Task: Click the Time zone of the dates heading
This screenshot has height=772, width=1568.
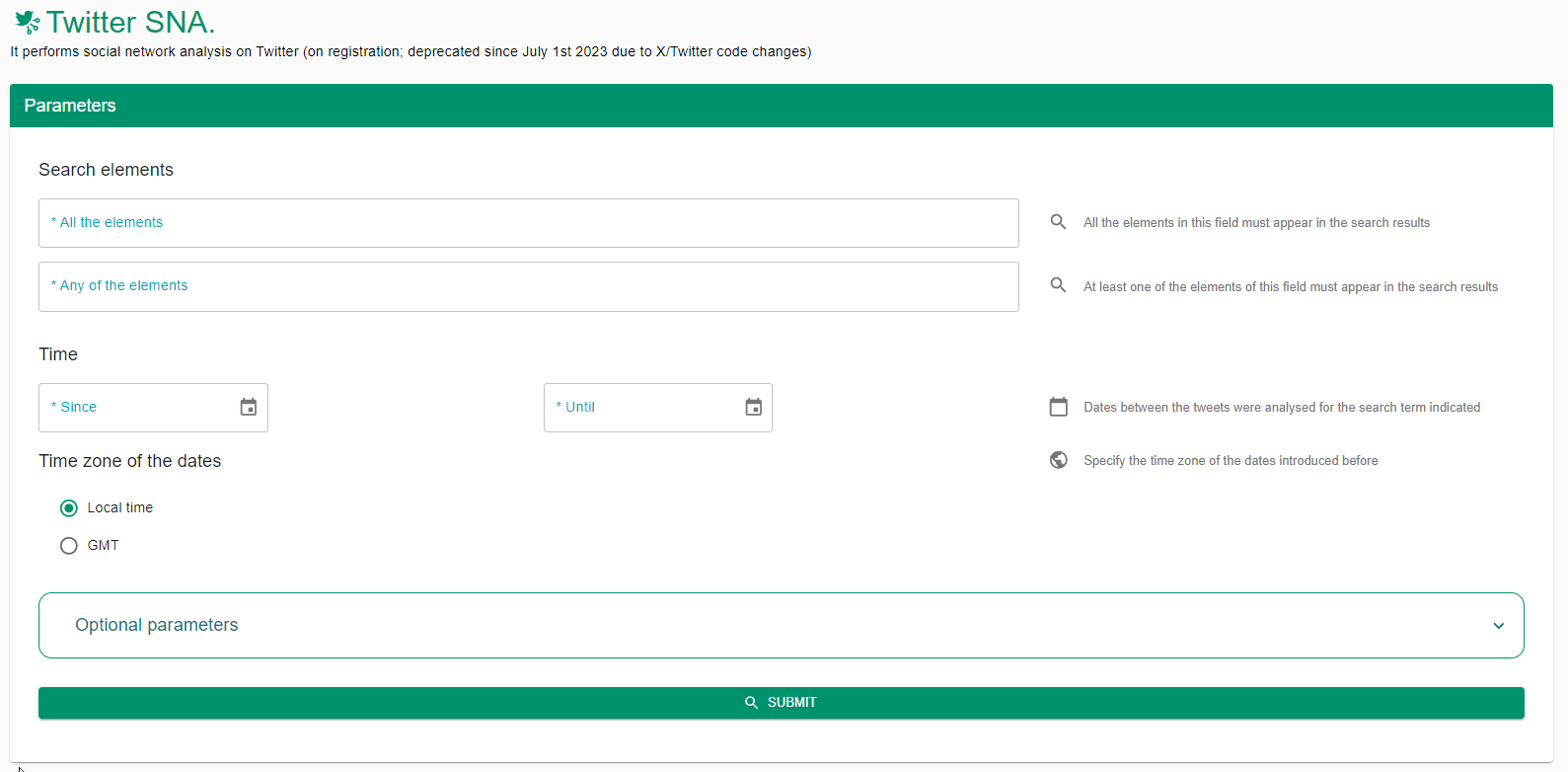Action: coord(129,461)
